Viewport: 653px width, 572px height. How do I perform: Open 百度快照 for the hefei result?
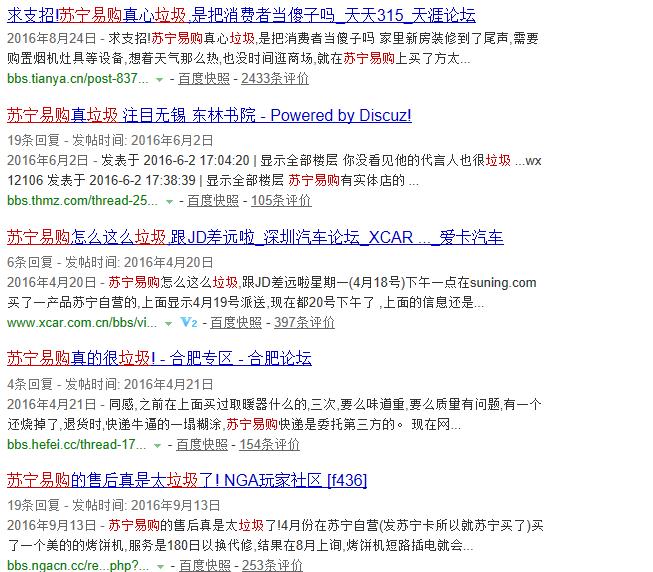(x=202, y=445)
